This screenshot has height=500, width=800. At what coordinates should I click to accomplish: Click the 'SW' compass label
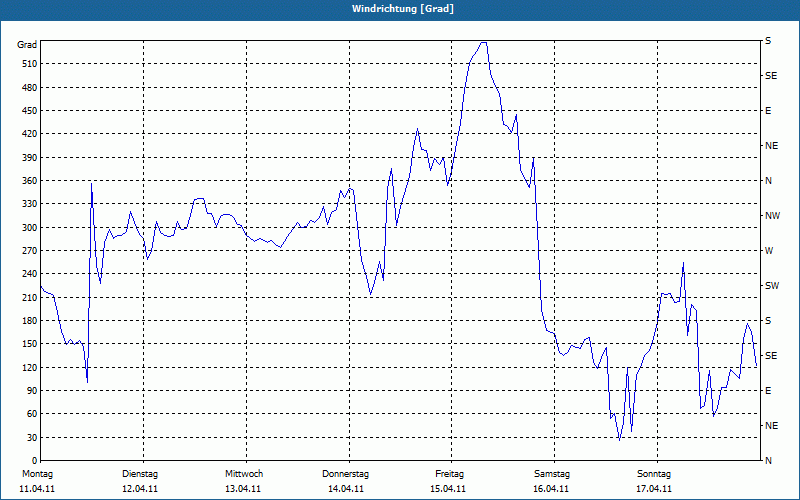coord(772,286)
